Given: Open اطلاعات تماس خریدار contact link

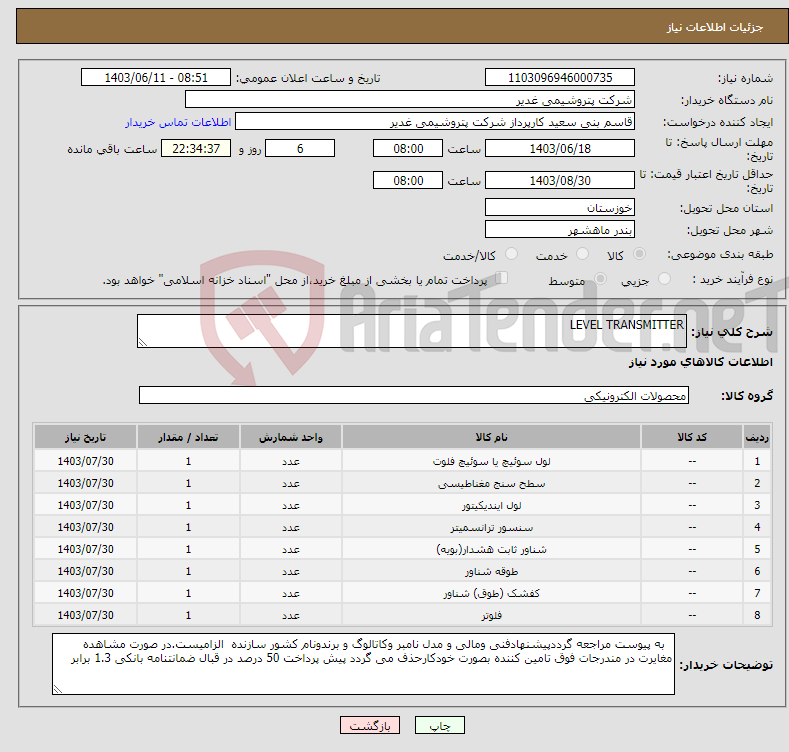Looking at the screenshot, I should pos(178,122).
